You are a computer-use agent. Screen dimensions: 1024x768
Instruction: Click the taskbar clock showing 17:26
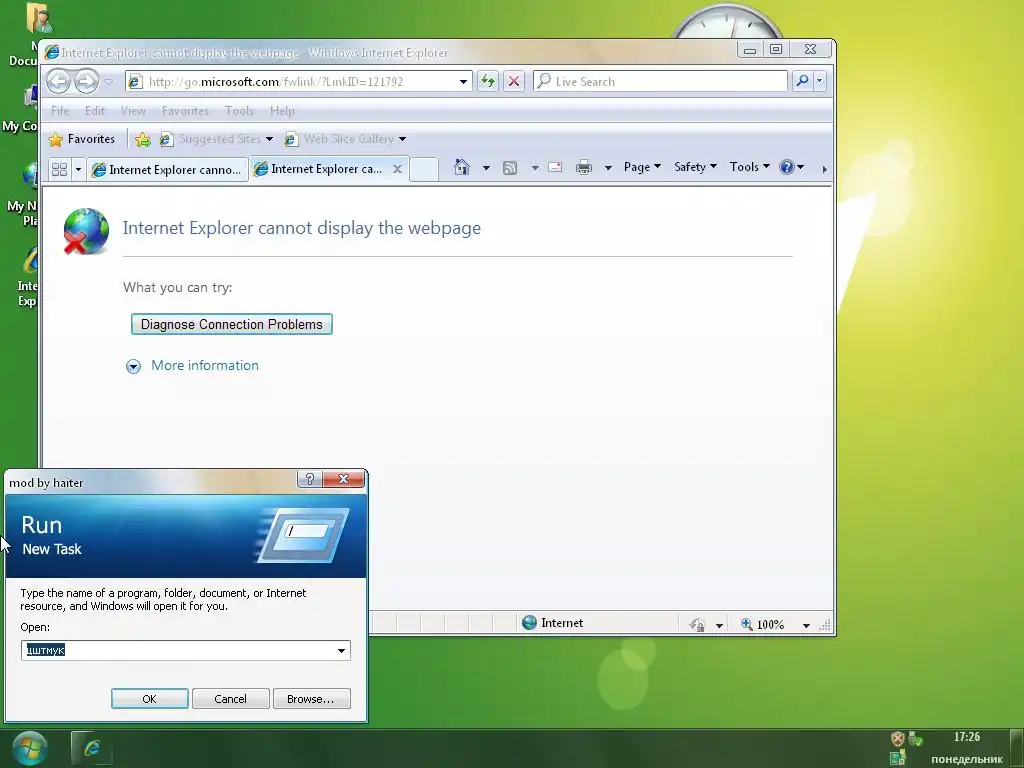click(967, 737)
